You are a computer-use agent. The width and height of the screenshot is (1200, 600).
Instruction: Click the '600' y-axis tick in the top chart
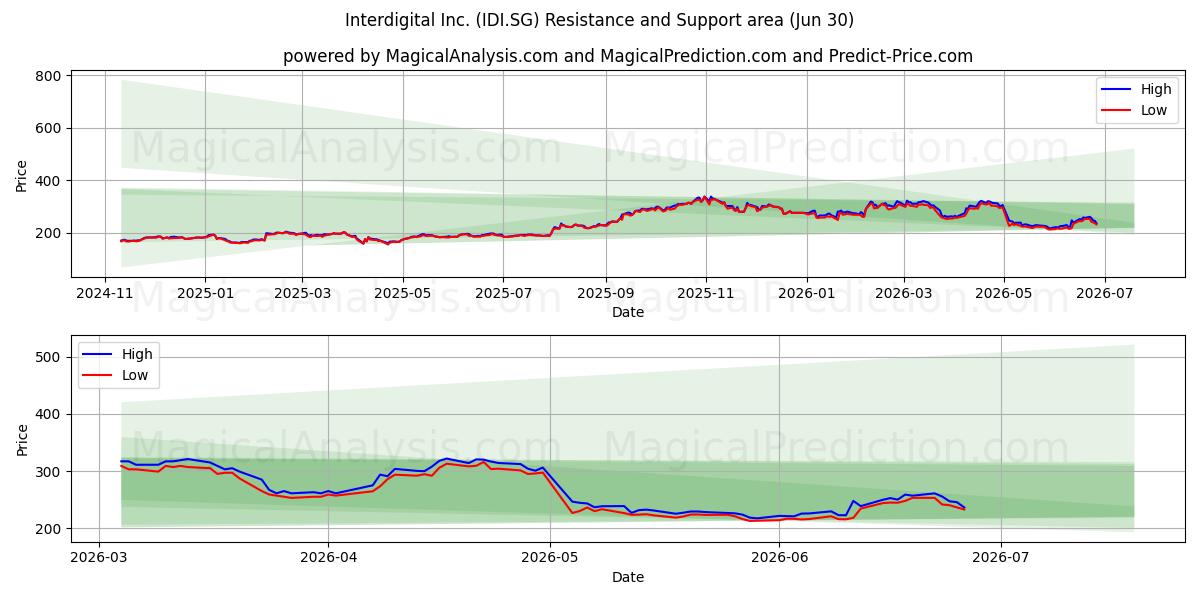point(50,128)
